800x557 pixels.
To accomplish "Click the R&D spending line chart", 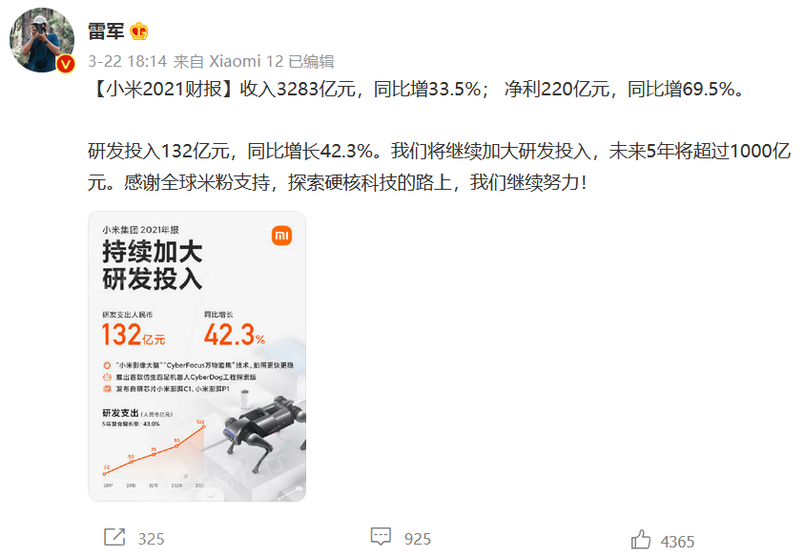I will (153, 451).
